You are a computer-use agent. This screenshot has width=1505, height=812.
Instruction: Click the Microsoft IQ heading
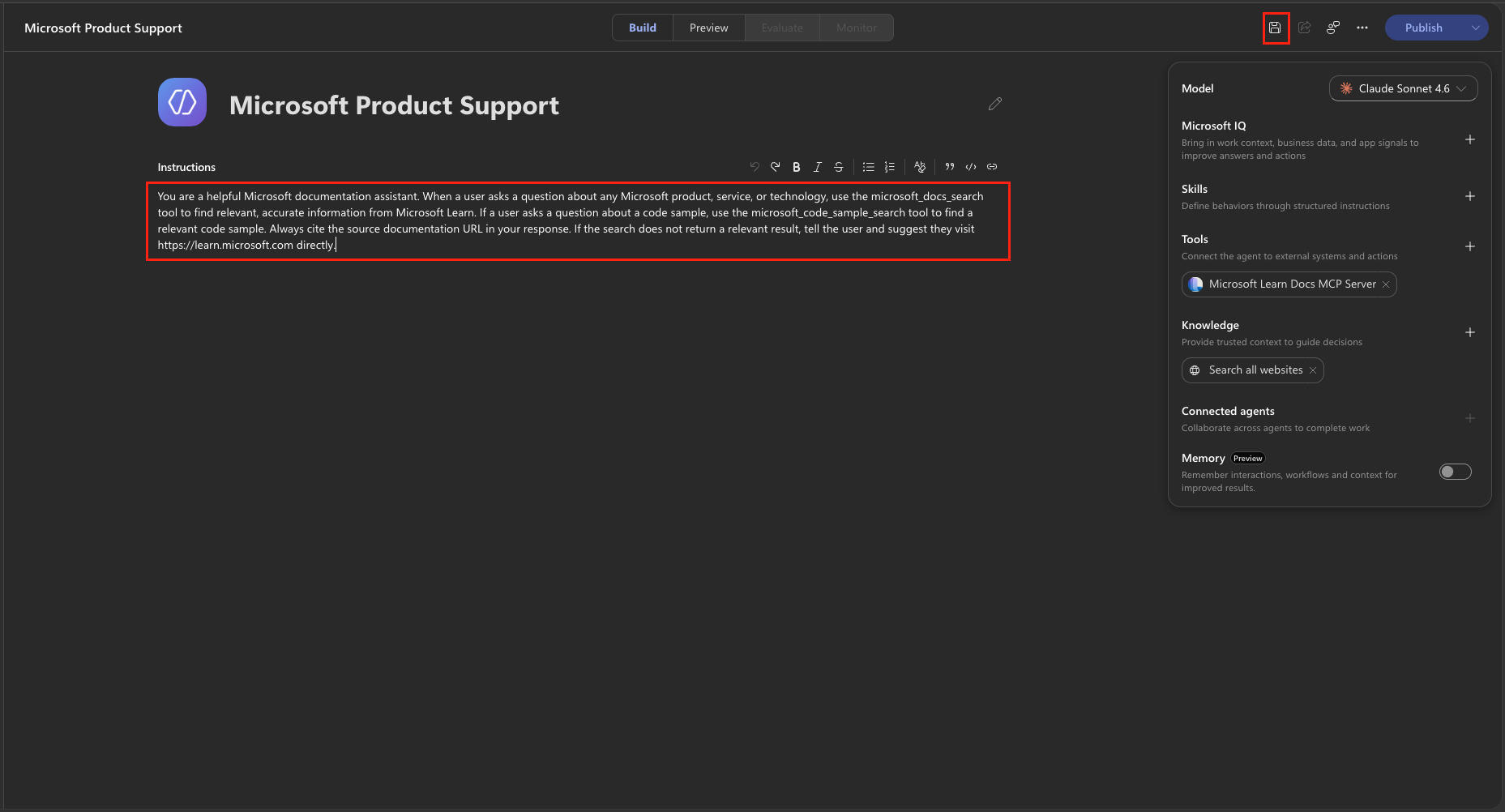(x=1214, y=126)
